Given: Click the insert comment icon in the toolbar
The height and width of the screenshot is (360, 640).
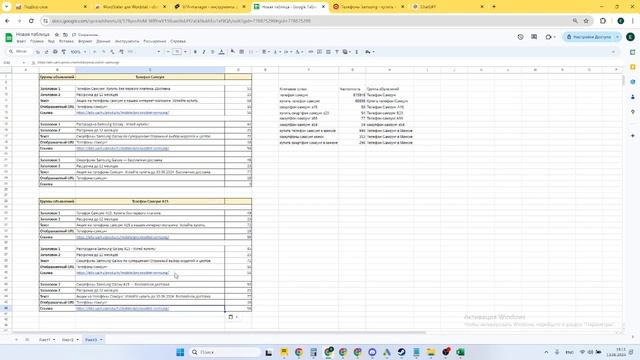Looking at the screenshot, I should coord(320,52).
